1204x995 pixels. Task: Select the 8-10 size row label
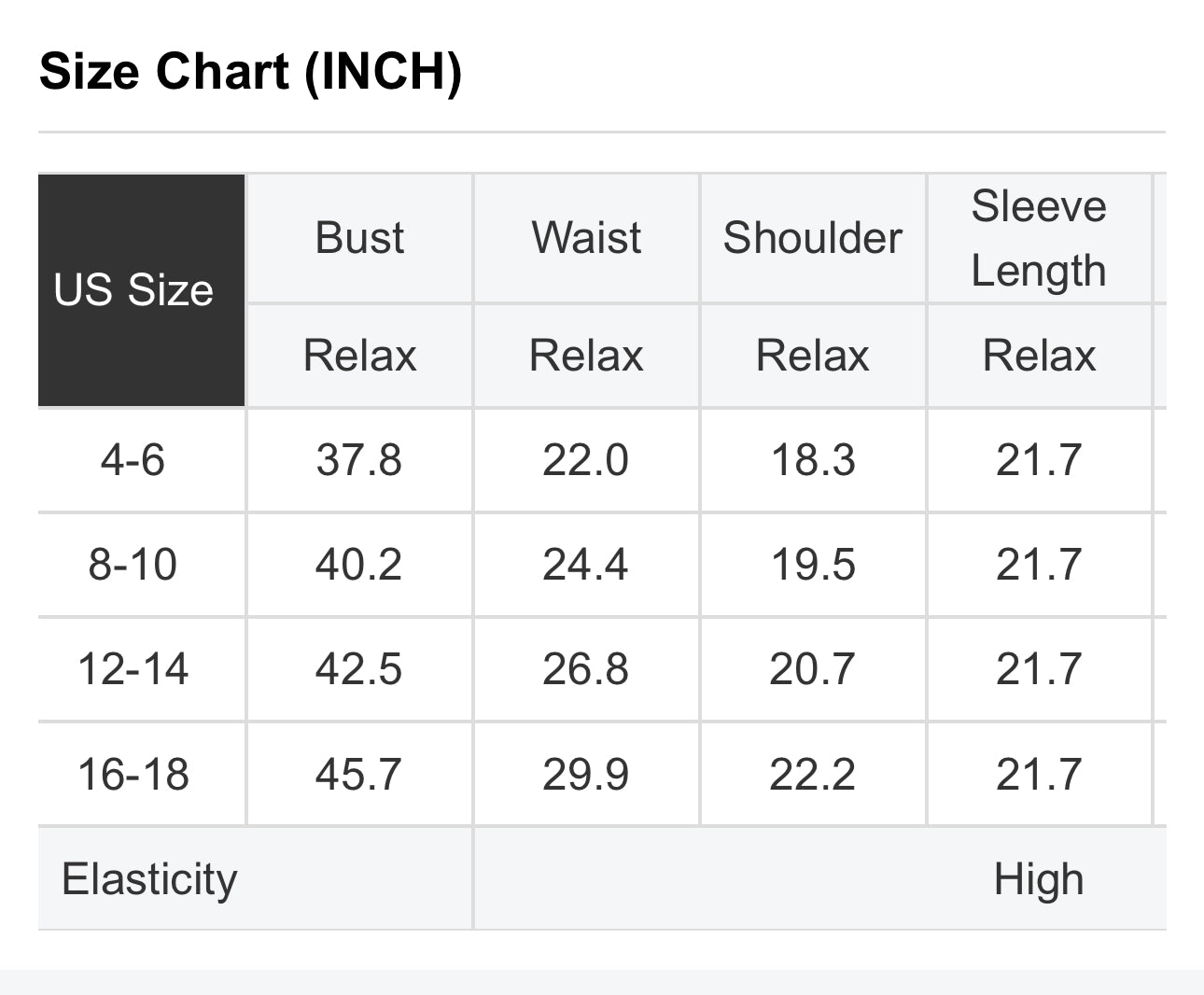(133, 565)
